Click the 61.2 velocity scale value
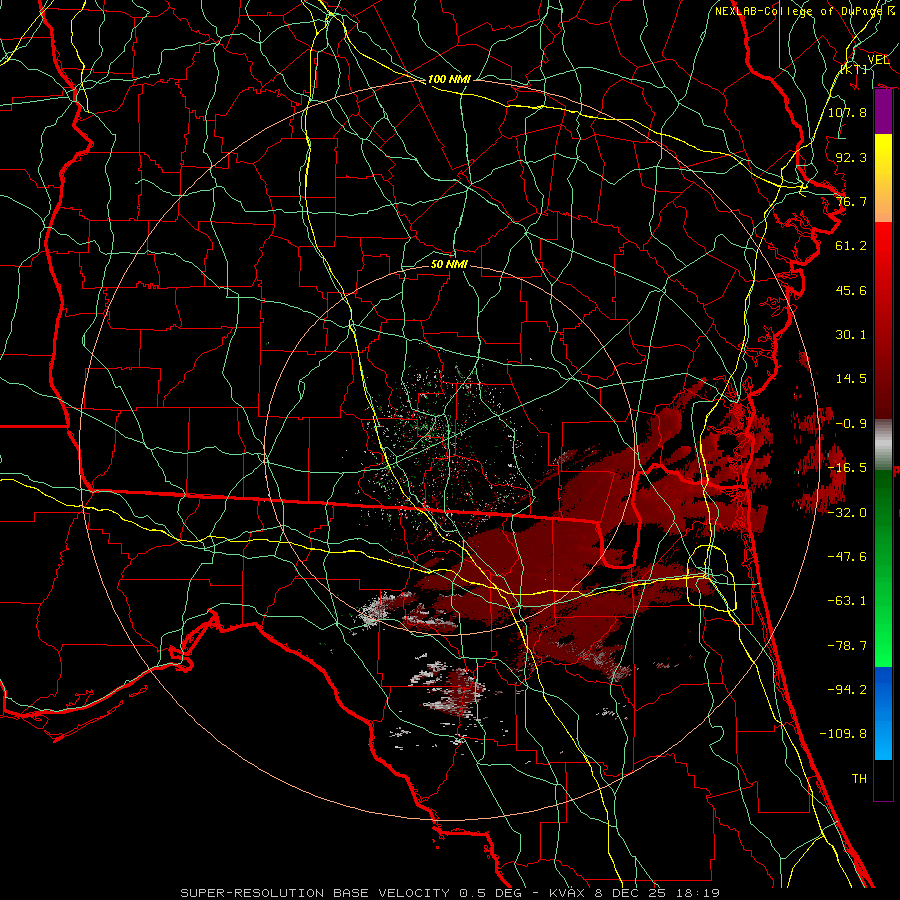This screenshot has width=900, height=900. (851, 246)
